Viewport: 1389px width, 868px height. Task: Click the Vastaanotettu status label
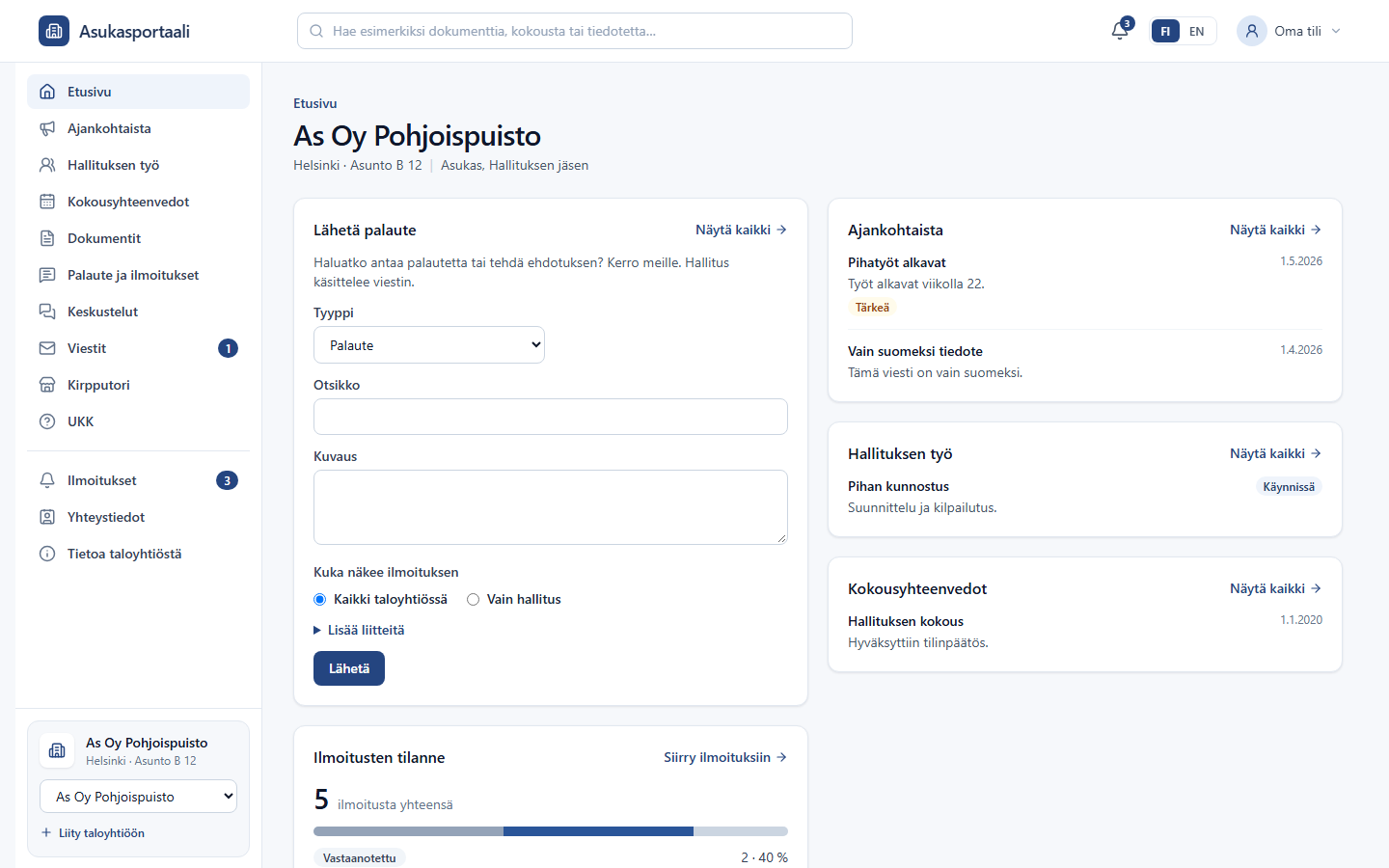(359, 857)
